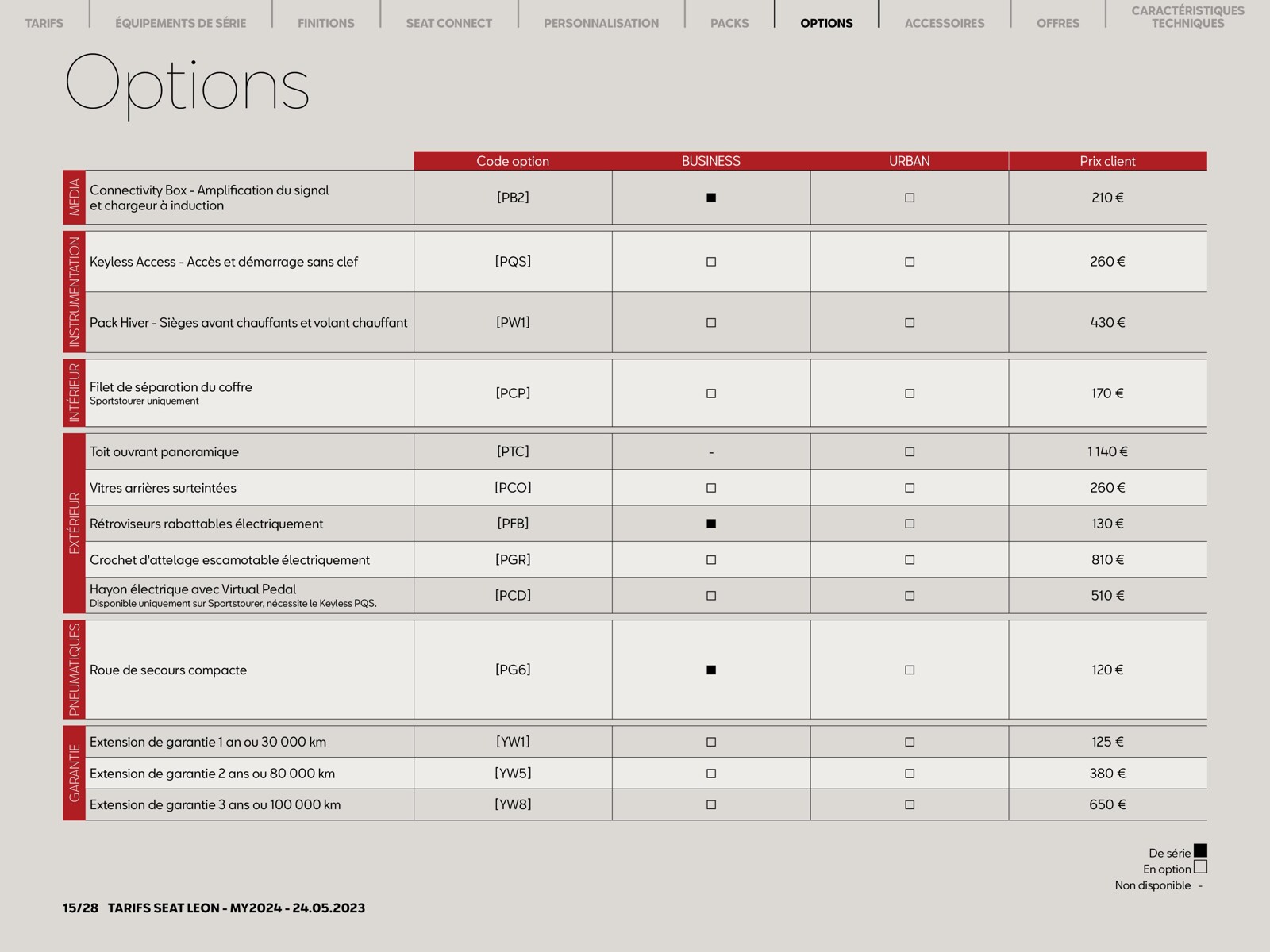Click the Code option column header
This screenshot has height=952, width=1270.
[513, 161]
